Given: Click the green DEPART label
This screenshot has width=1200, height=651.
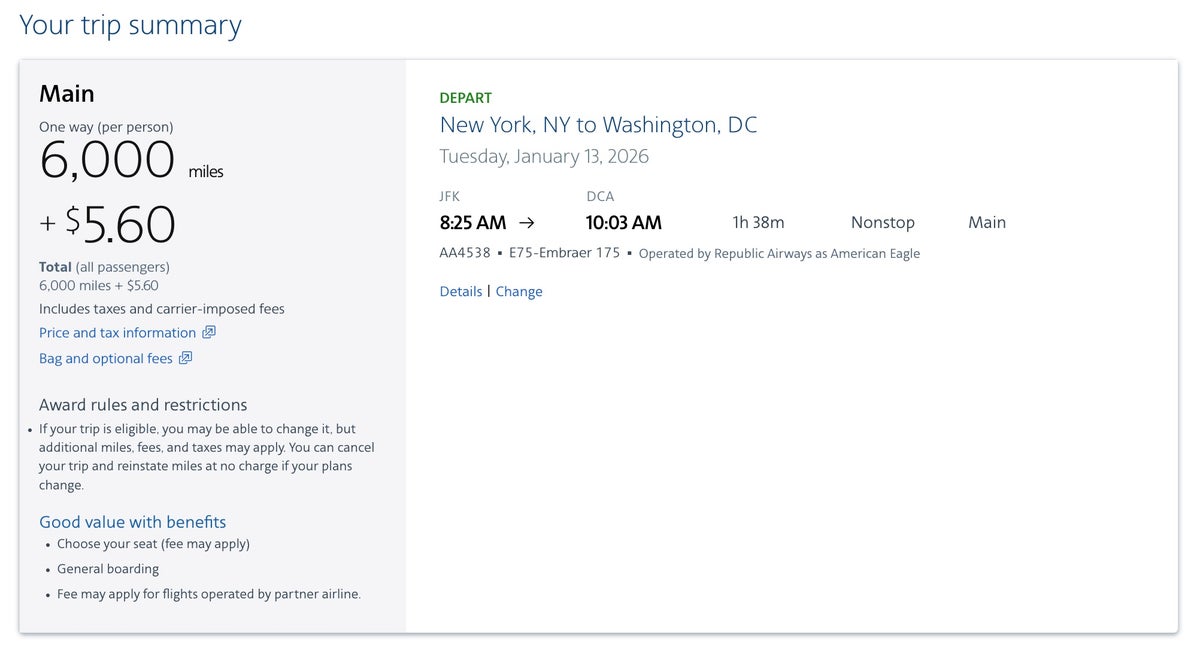Looking at the screenshot, I should click(x=466, y=98).
